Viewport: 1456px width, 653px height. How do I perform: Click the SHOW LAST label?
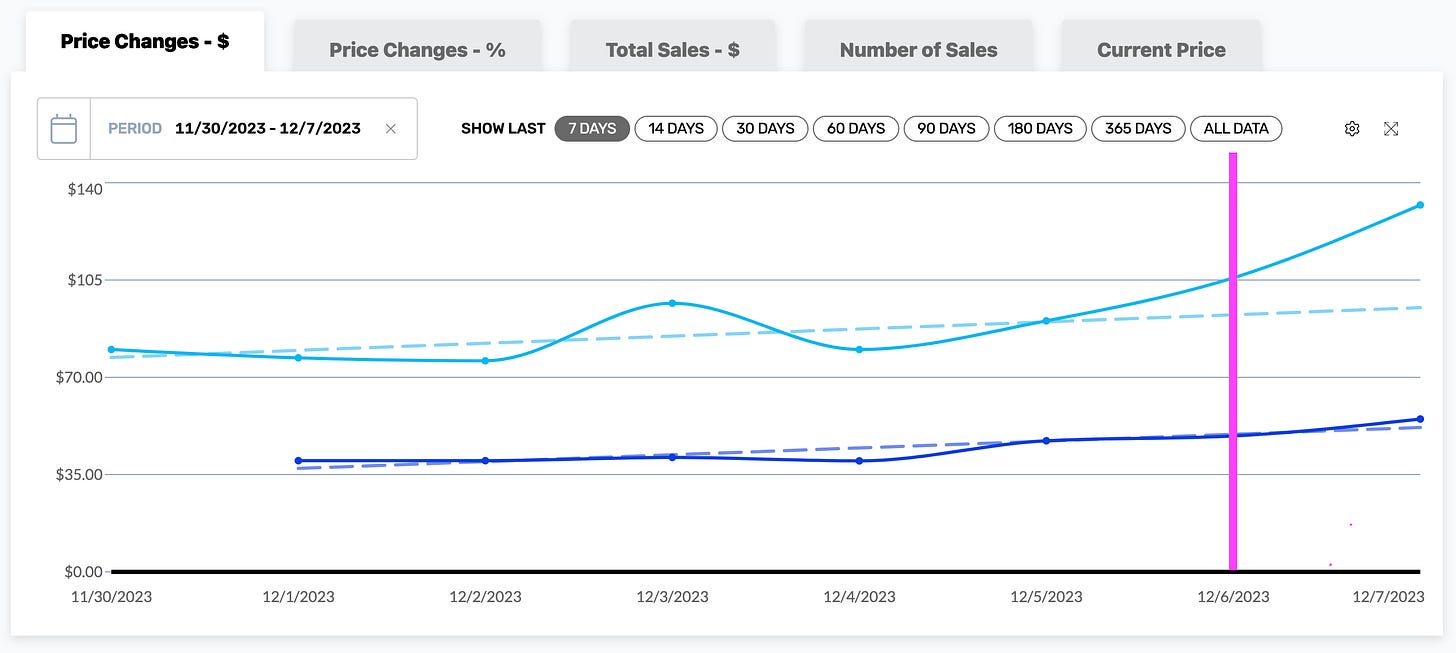[503, 128]
